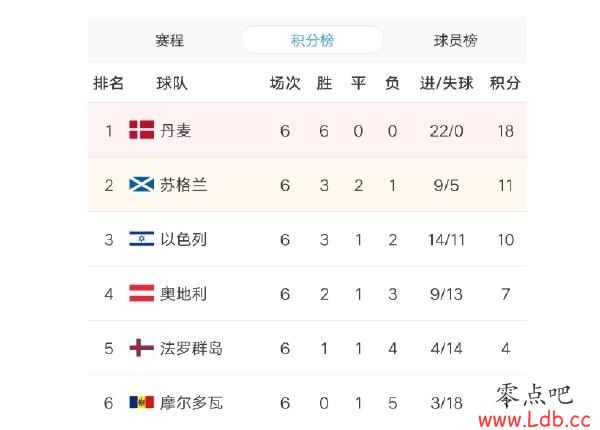Open team 苏格兰 details
Image resolution: width=600 pixels, height=430 pixels.
click(183, 185)
